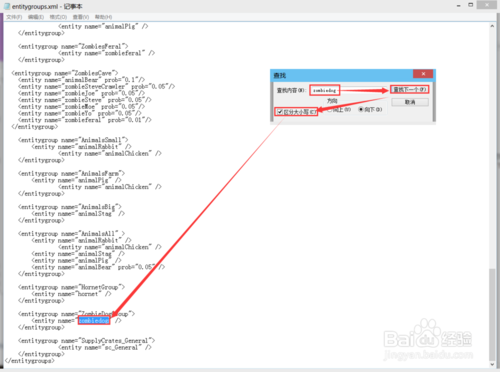Toggle 区分大小写 match case checkbox

point(280,112)
